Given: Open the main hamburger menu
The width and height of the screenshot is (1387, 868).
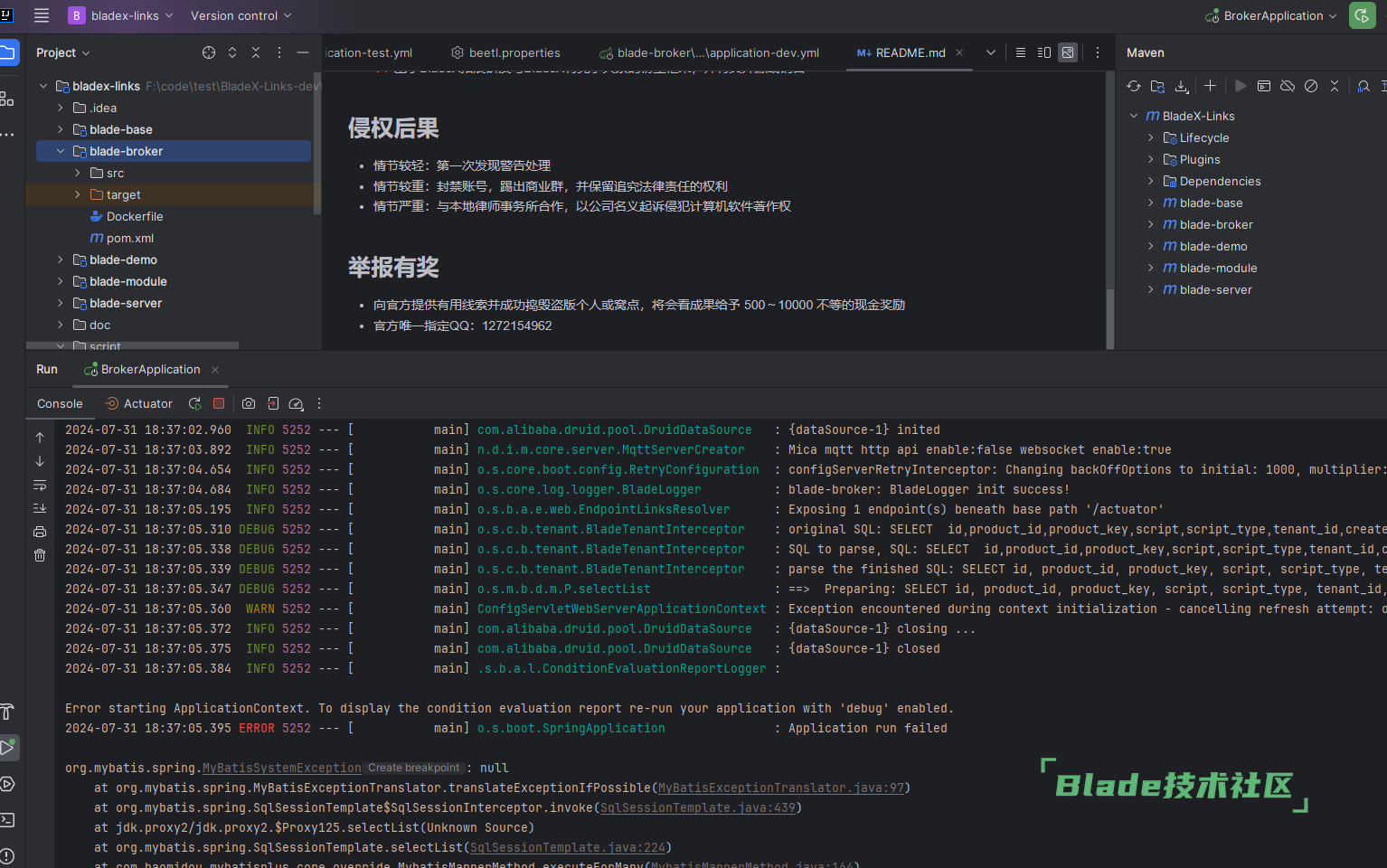Looking at the screenshot, I should point(42,15).
